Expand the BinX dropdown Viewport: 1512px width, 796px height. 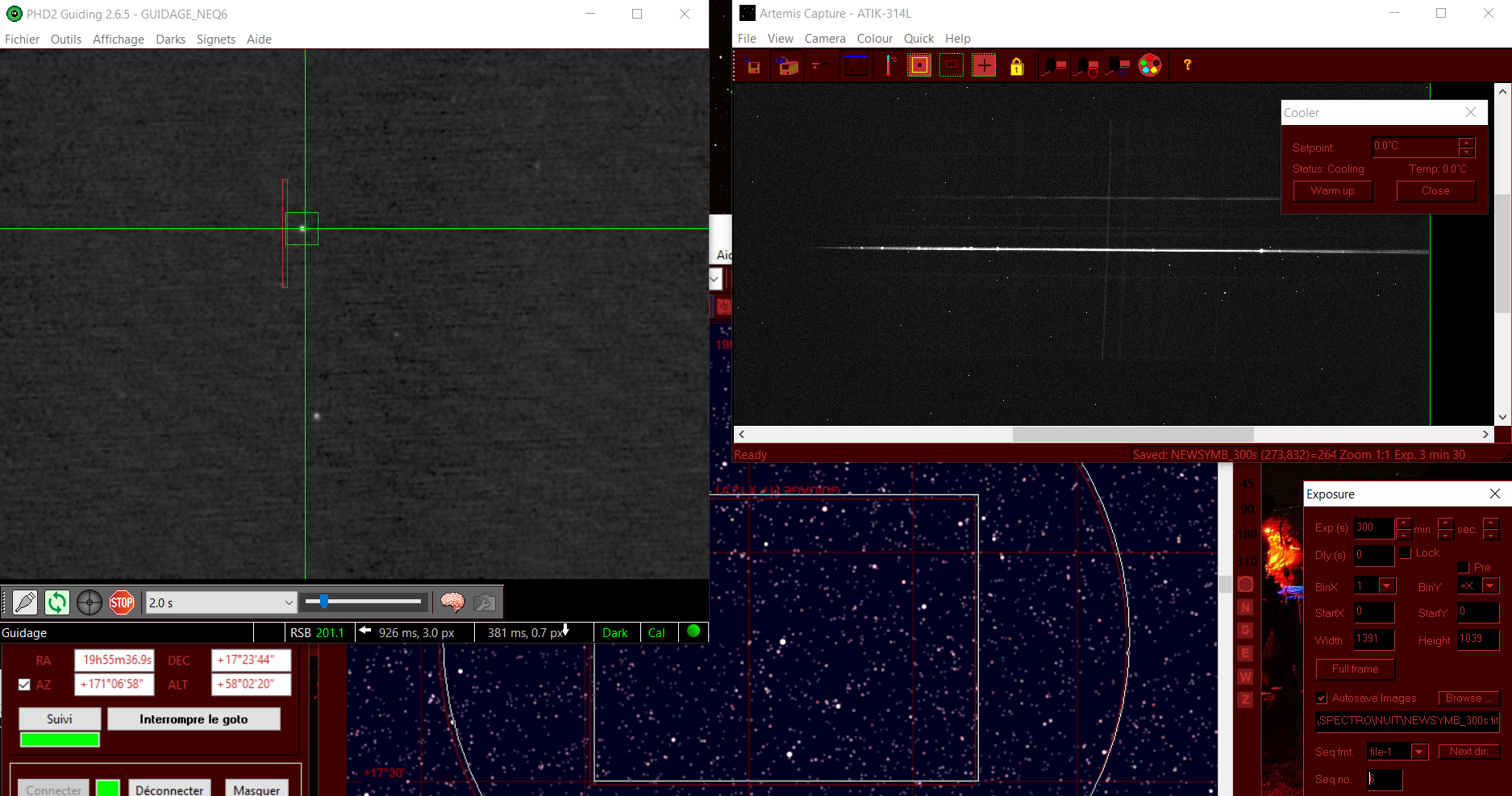pyautogui.click(x=1387, y=586)
